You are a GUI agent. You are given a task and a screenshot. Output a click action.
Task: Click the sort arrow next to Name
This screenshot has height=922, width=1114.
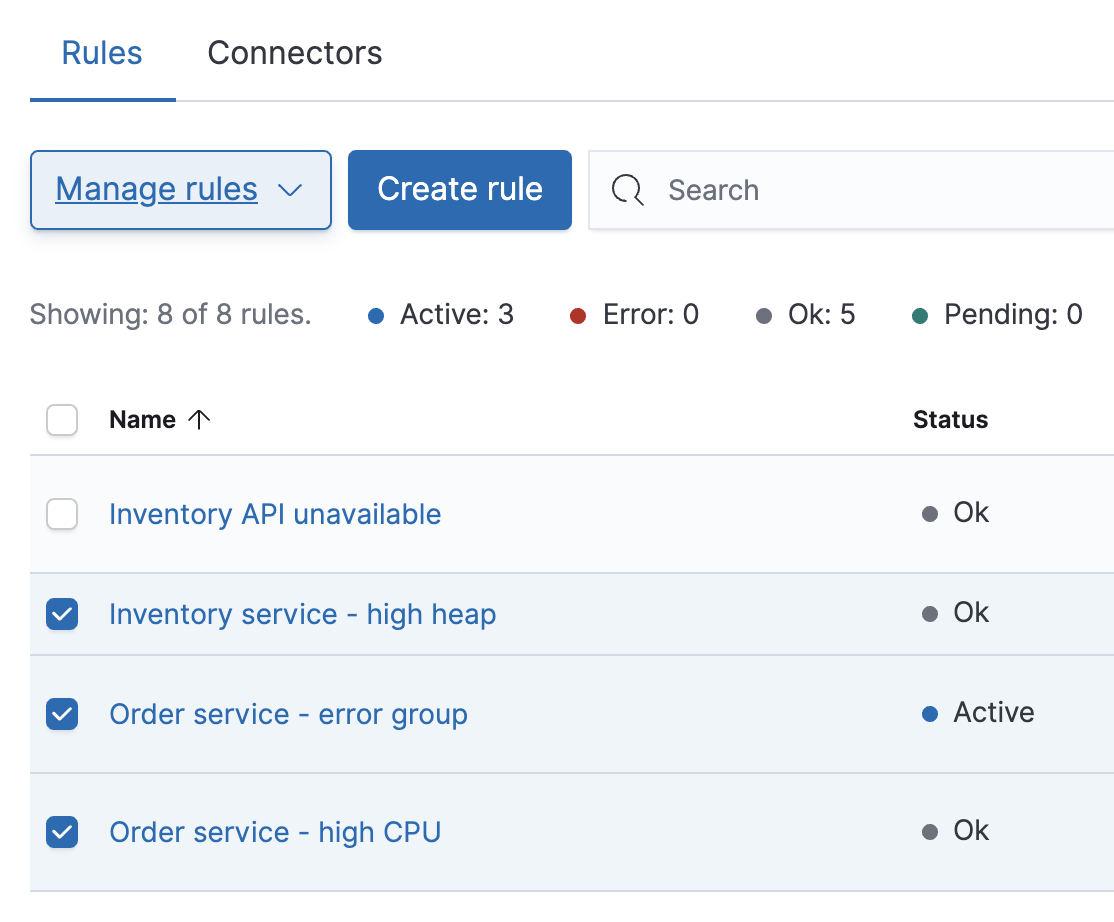click(x=199, y=420)
